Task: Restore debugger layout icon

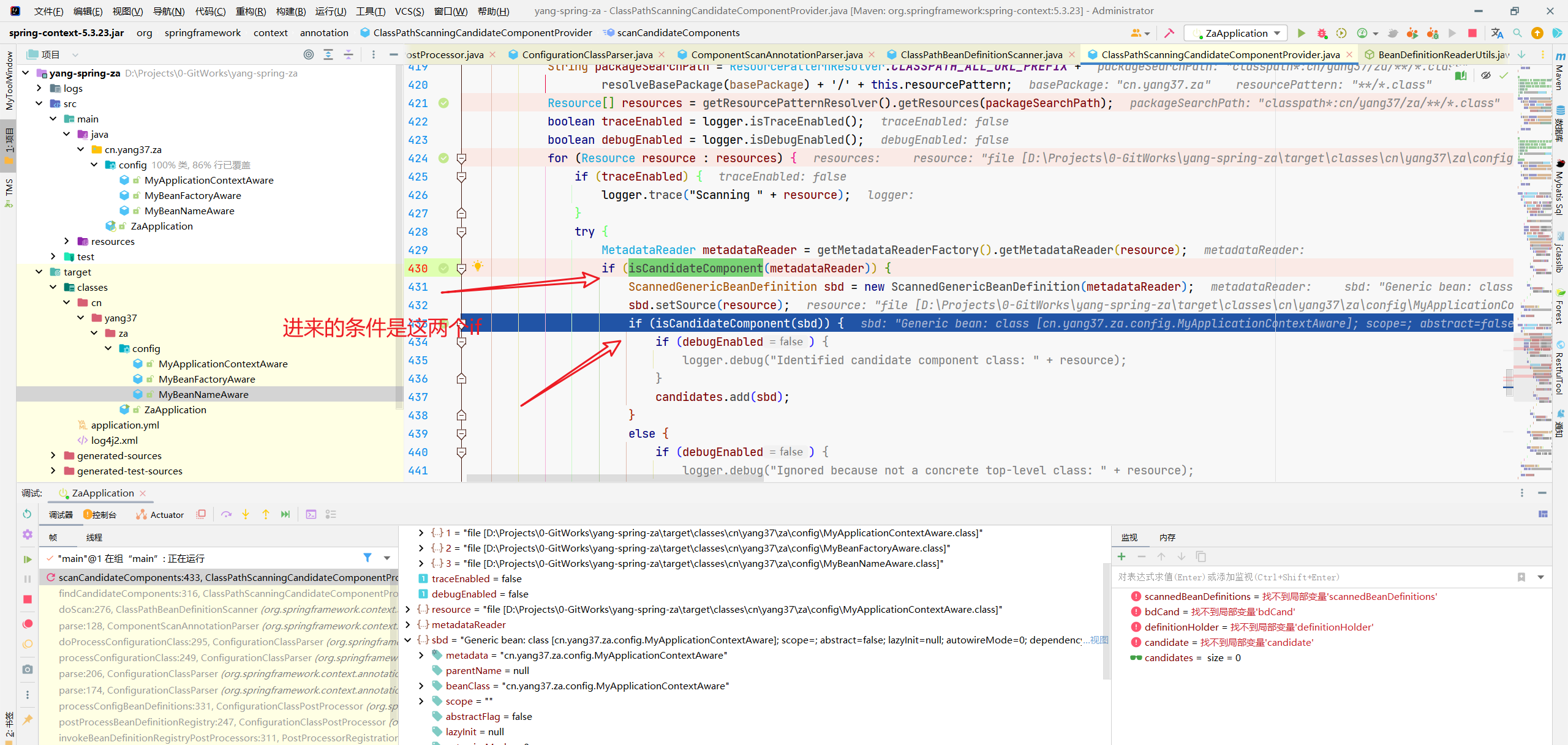Action: tap(1543, 514)
